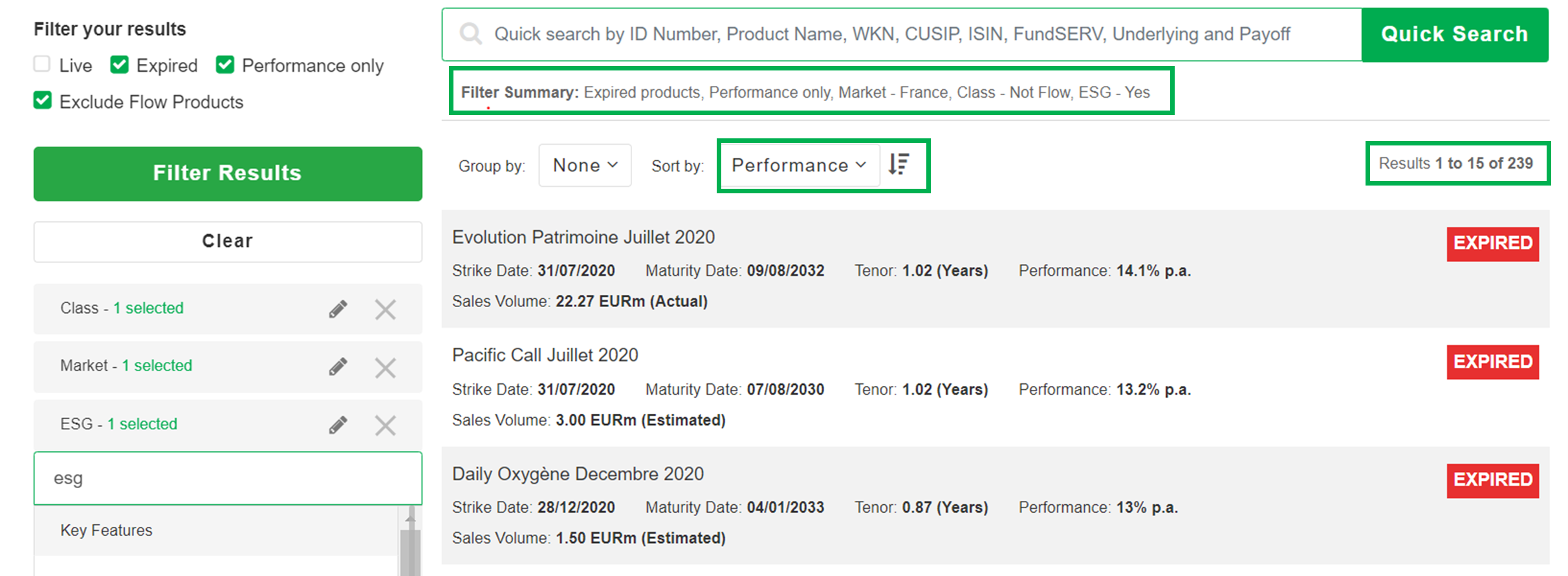Remove the Market filter with X icon
This screenshot has width=1568, height=576.
(386, 367)
